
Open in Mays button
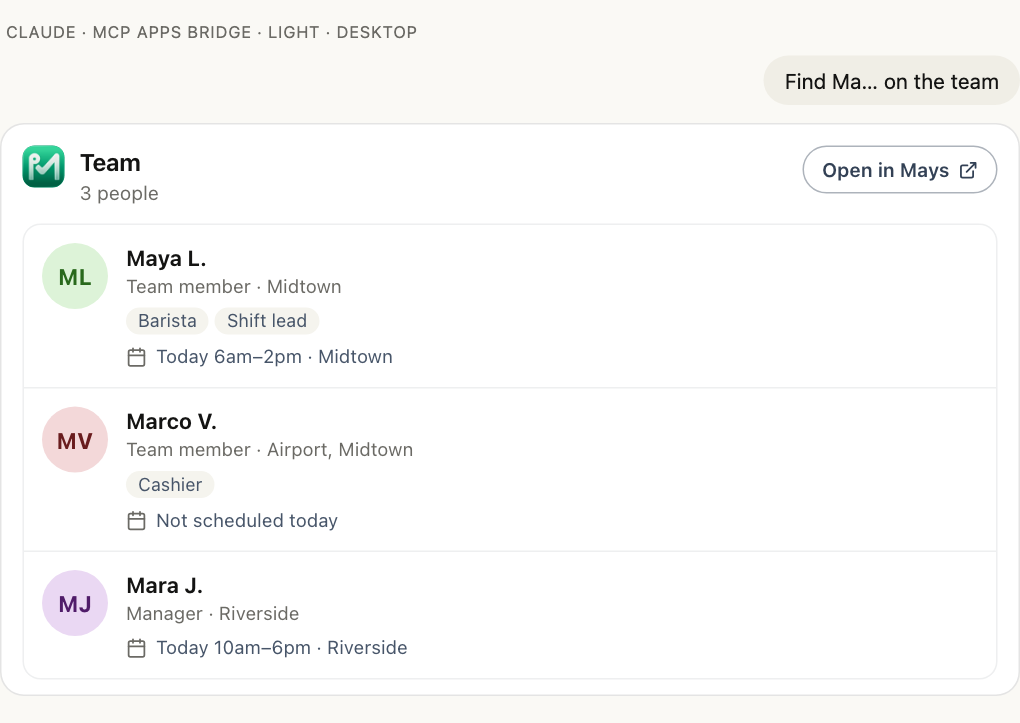coord(900,170)
